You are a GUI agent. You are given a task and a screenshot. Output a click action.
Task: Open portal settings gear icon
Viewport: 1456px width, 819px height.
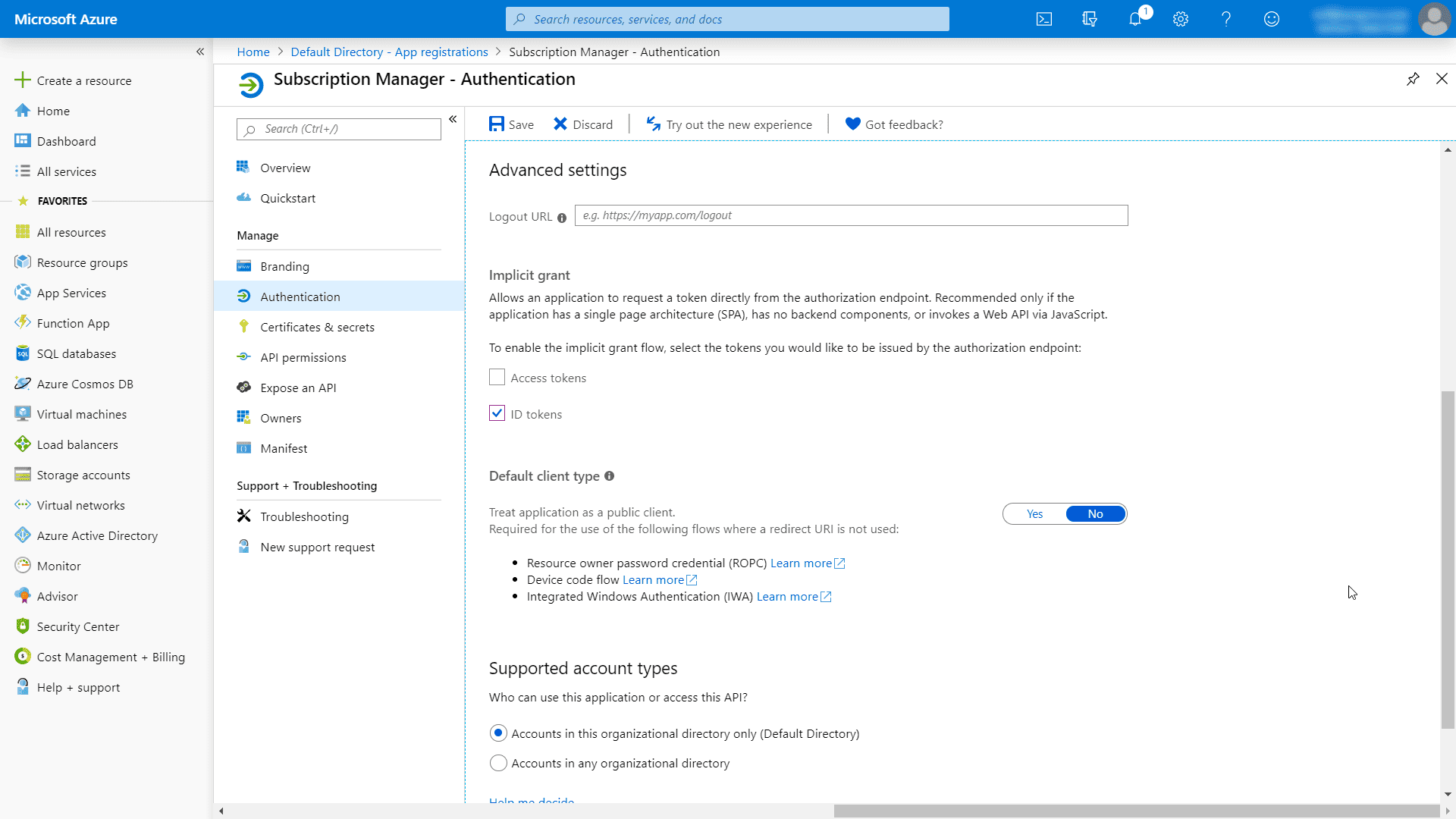point(1181,19)
